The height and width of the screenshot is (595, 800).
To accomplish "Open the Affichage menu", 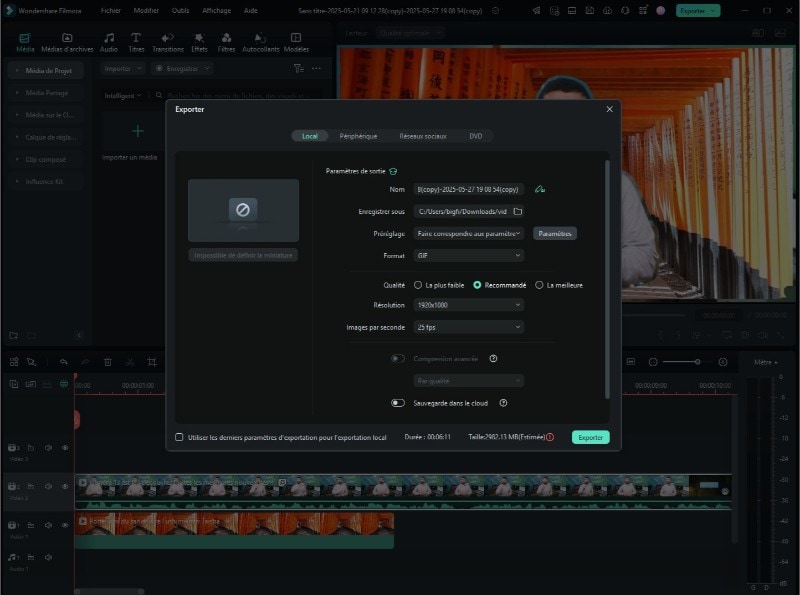I will click(216, 10).
